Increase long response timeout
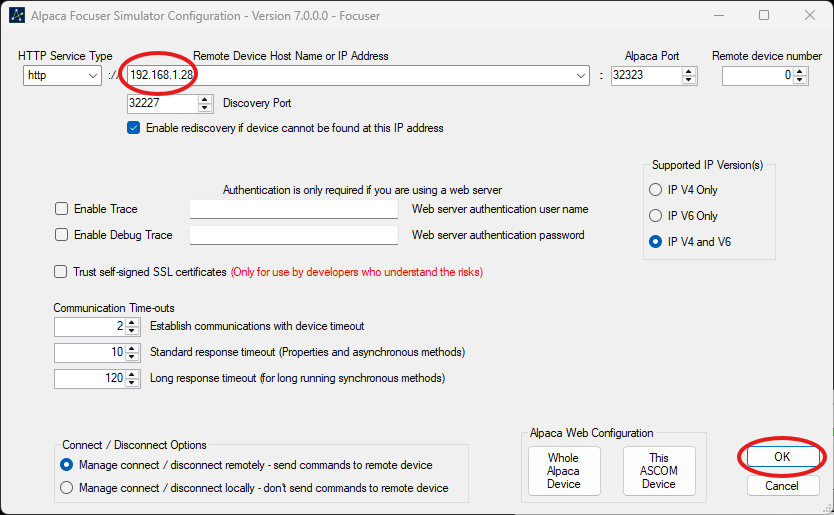 [132, 374]
